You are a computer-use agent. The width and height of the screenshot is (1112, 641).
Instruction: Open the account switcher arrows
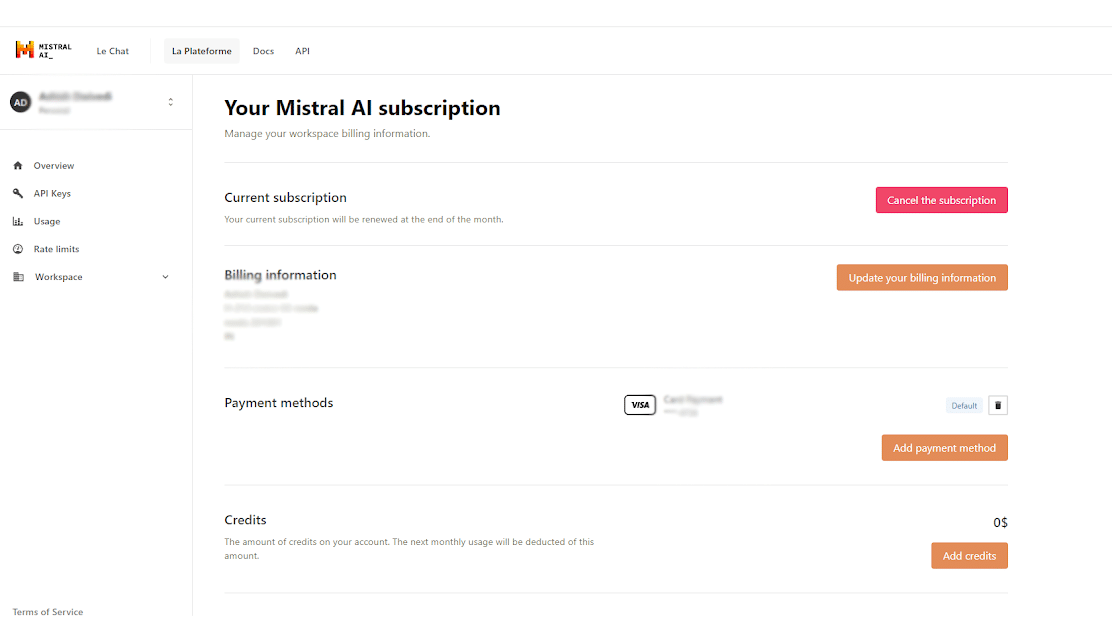click(170, 102)
